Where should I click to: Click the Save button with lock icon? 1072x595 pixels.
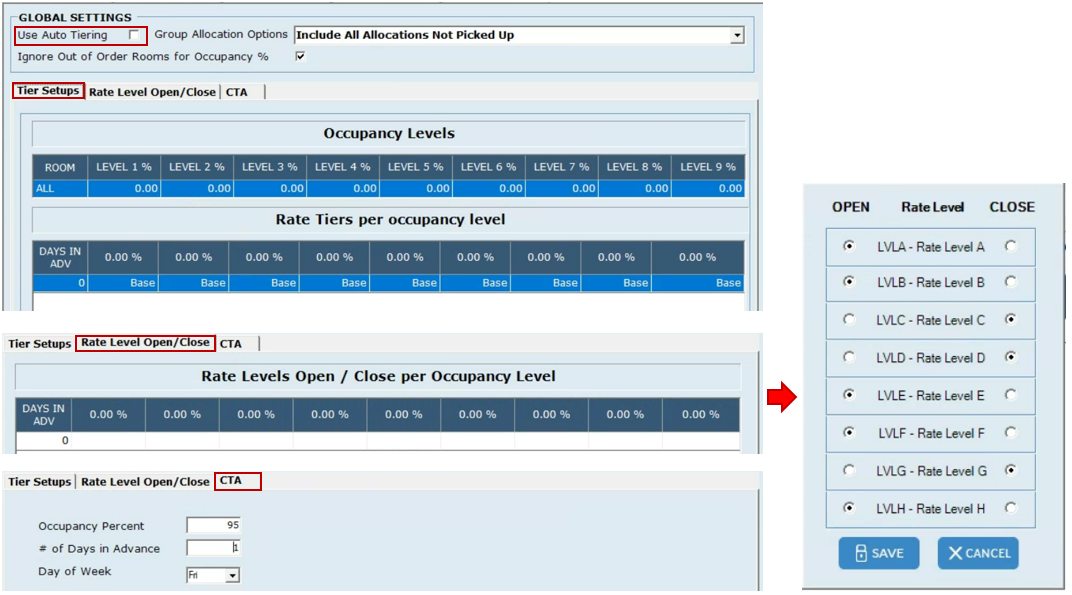tap(878, 553)
